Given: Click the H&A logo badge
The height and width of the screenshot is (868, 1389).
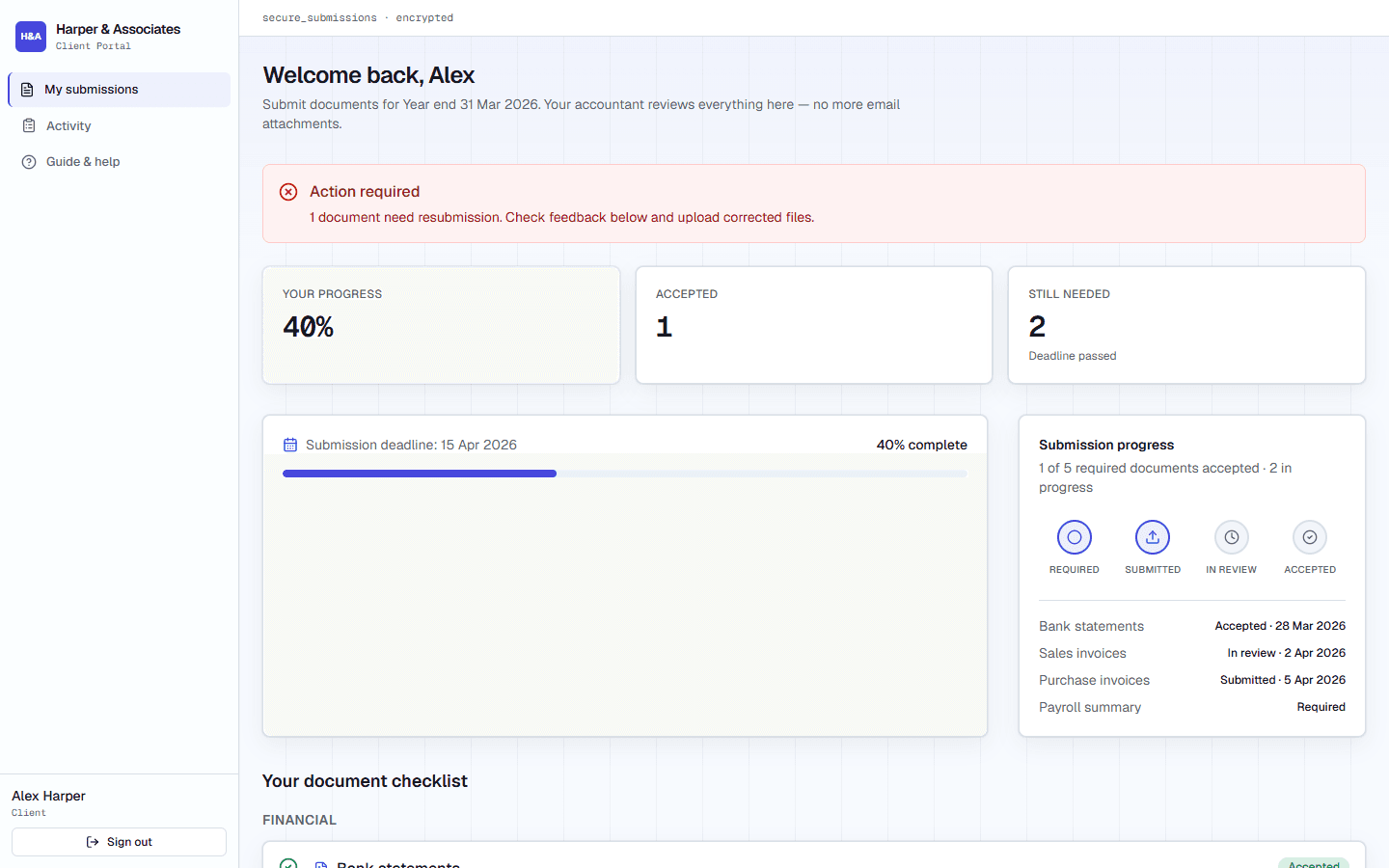Looking at the screenshot, I should [x=31, y=37].
